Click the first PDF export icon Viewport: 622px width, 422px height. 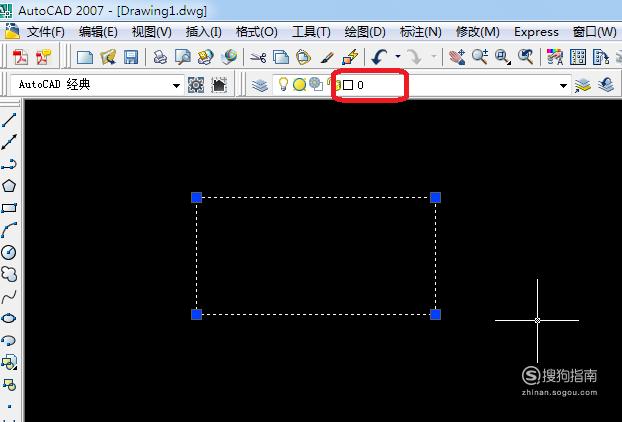(x=21, y=58)
